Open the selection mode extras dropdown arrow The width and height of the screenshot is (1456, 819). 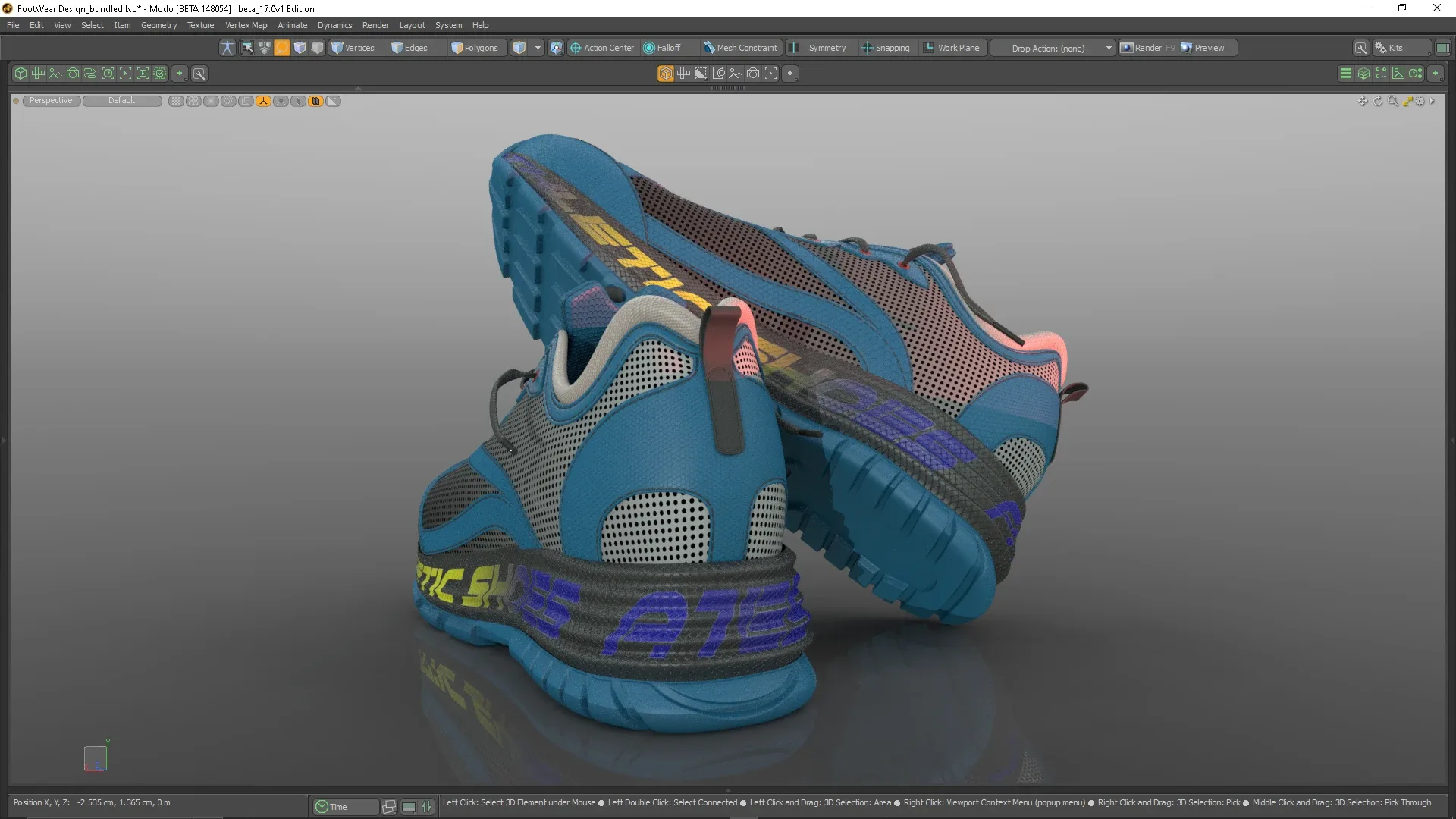(x=538, y=48)
